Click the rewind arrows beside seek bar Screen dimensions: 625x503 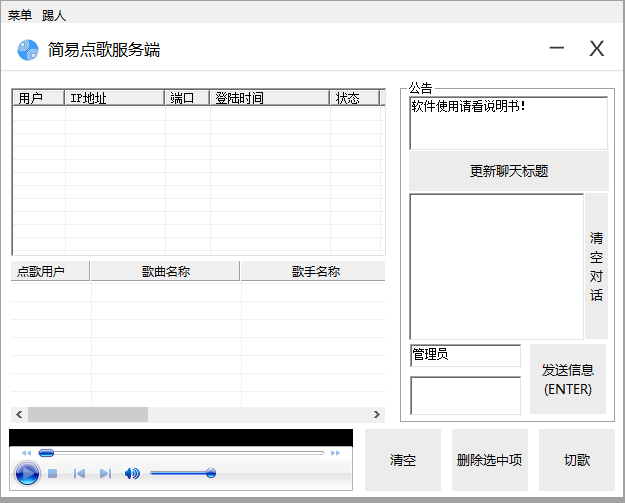click(x=27, y=453)
